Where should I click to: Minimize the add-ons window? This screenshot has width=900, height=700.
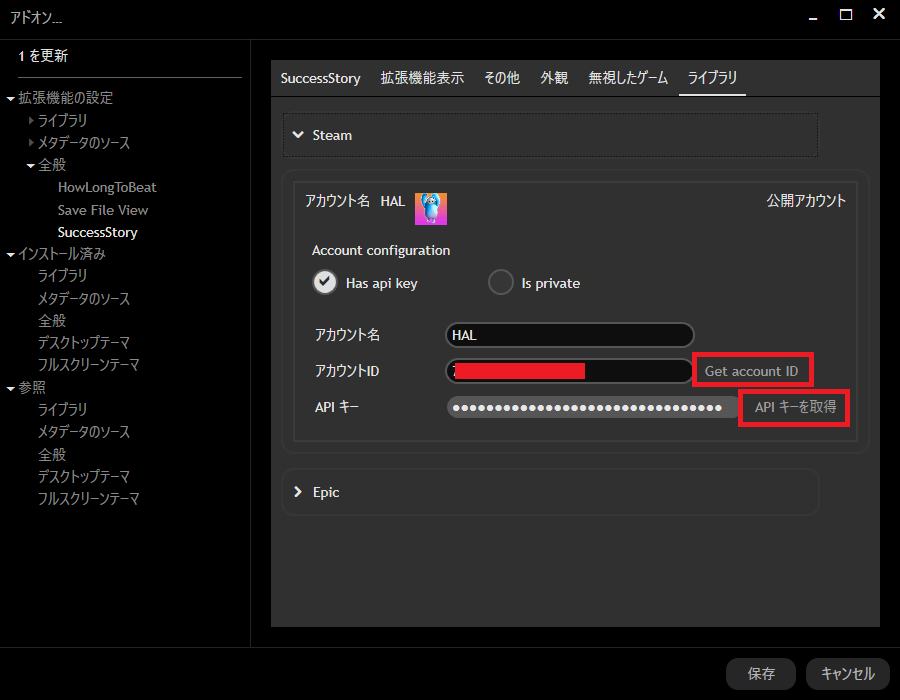813,19
